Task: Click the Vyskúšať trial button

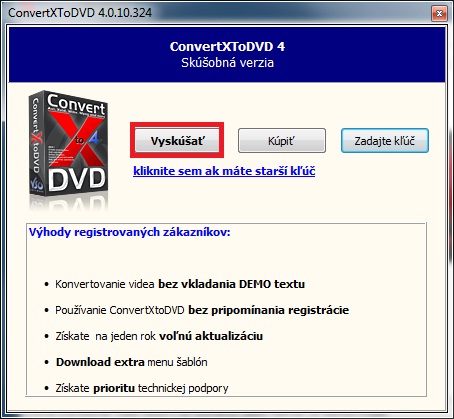Action: point(177,141)
